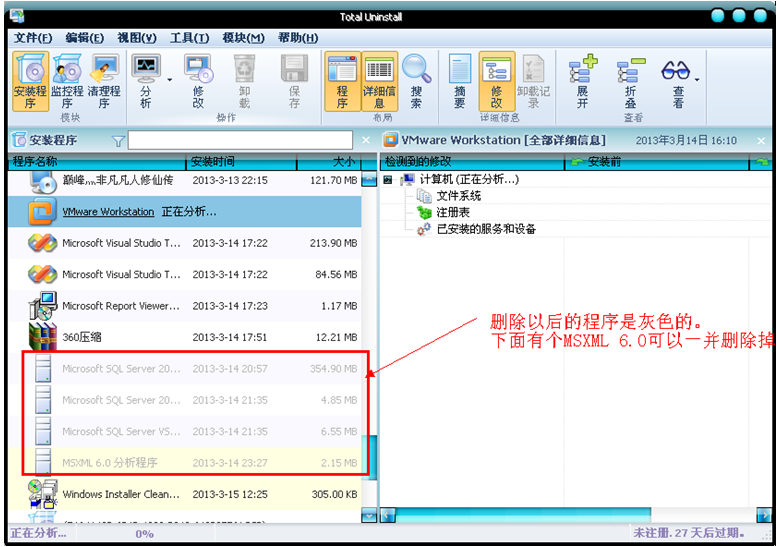Select the 4.85 MB SQL Server row

click(184, 400)
